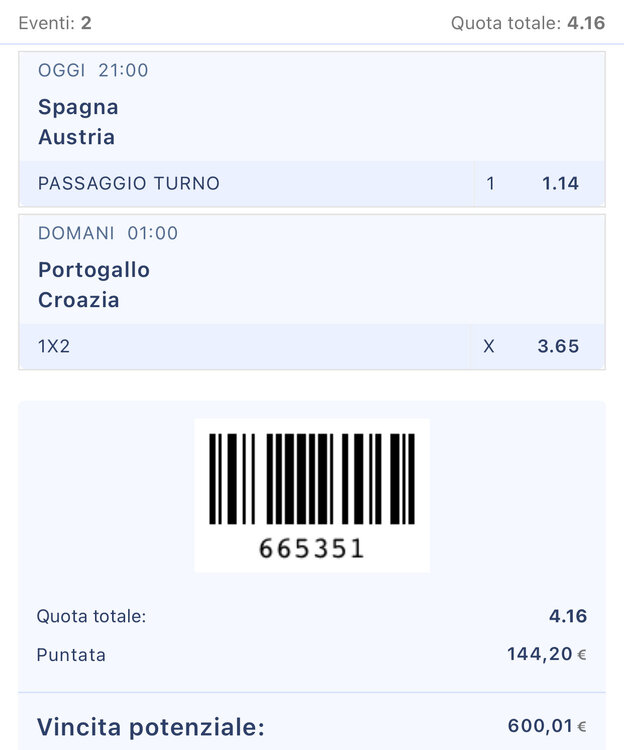The width and height of the screenshot is (624, 750).
Task: Tap the potential winnings 600,01 €
Action: 547,726
